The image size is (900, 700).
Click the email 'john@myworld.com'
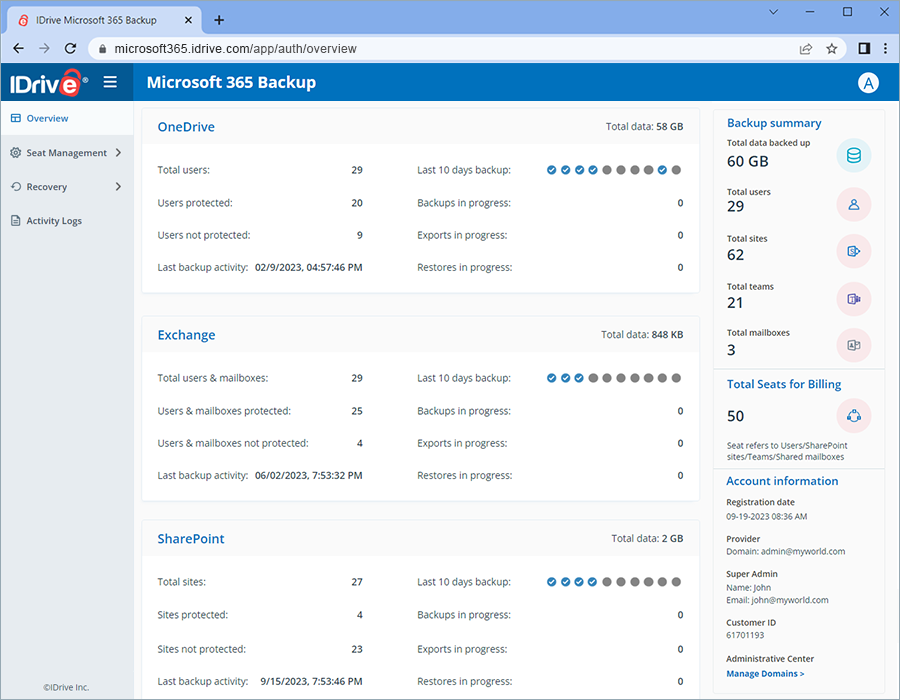790,600
